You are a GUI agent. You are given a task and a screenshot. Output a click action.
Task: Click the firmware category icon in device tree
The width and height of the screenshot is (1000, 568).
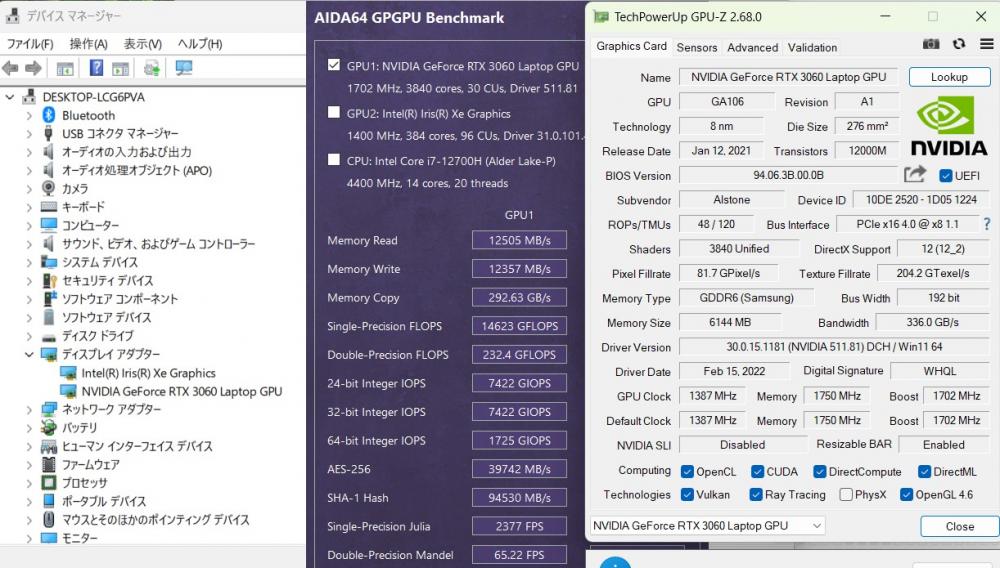pyautogui.click(x=48, y=464)
